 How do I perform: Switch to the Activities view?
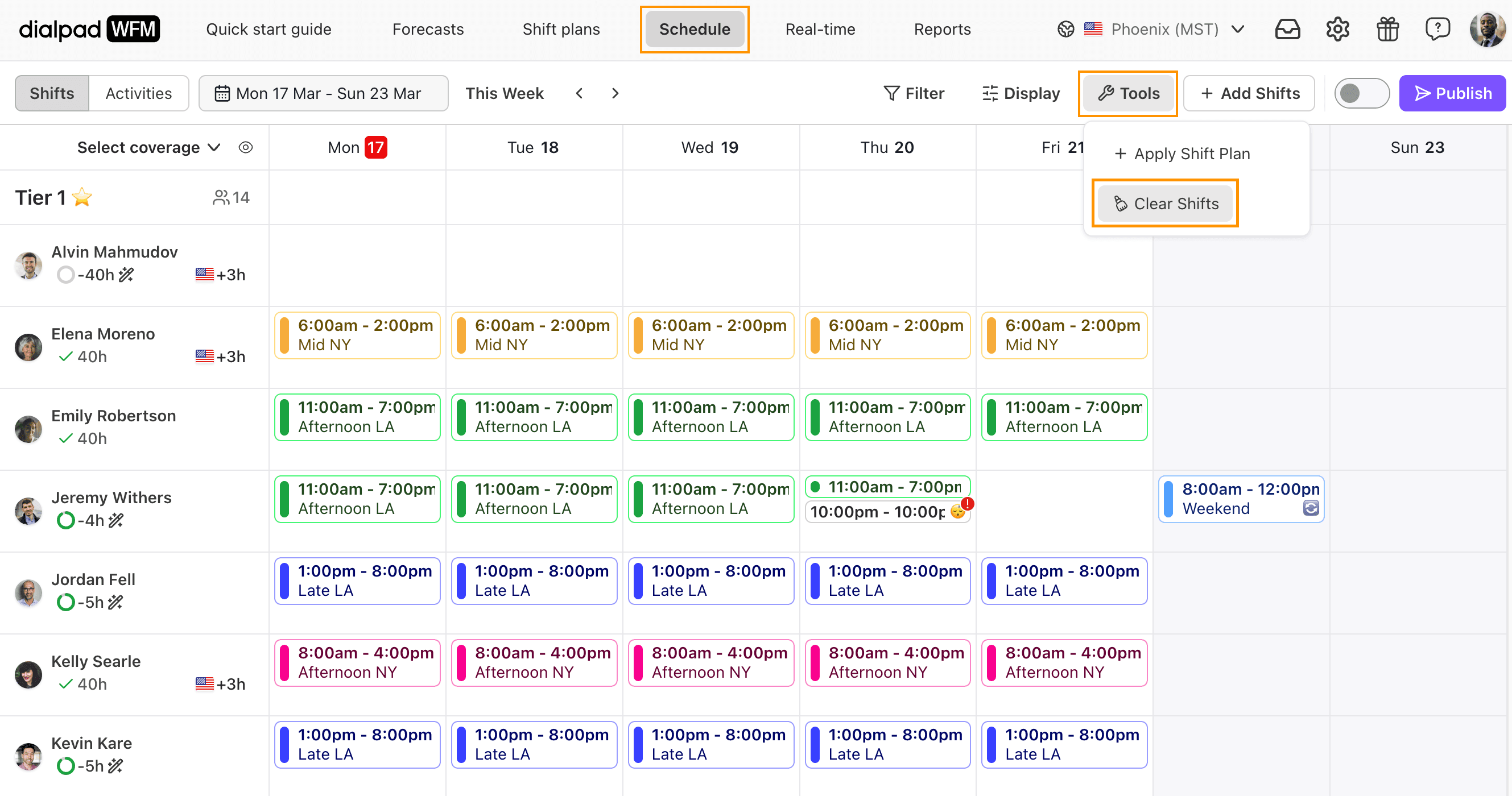pyautogui.click(x=139, y=93)
